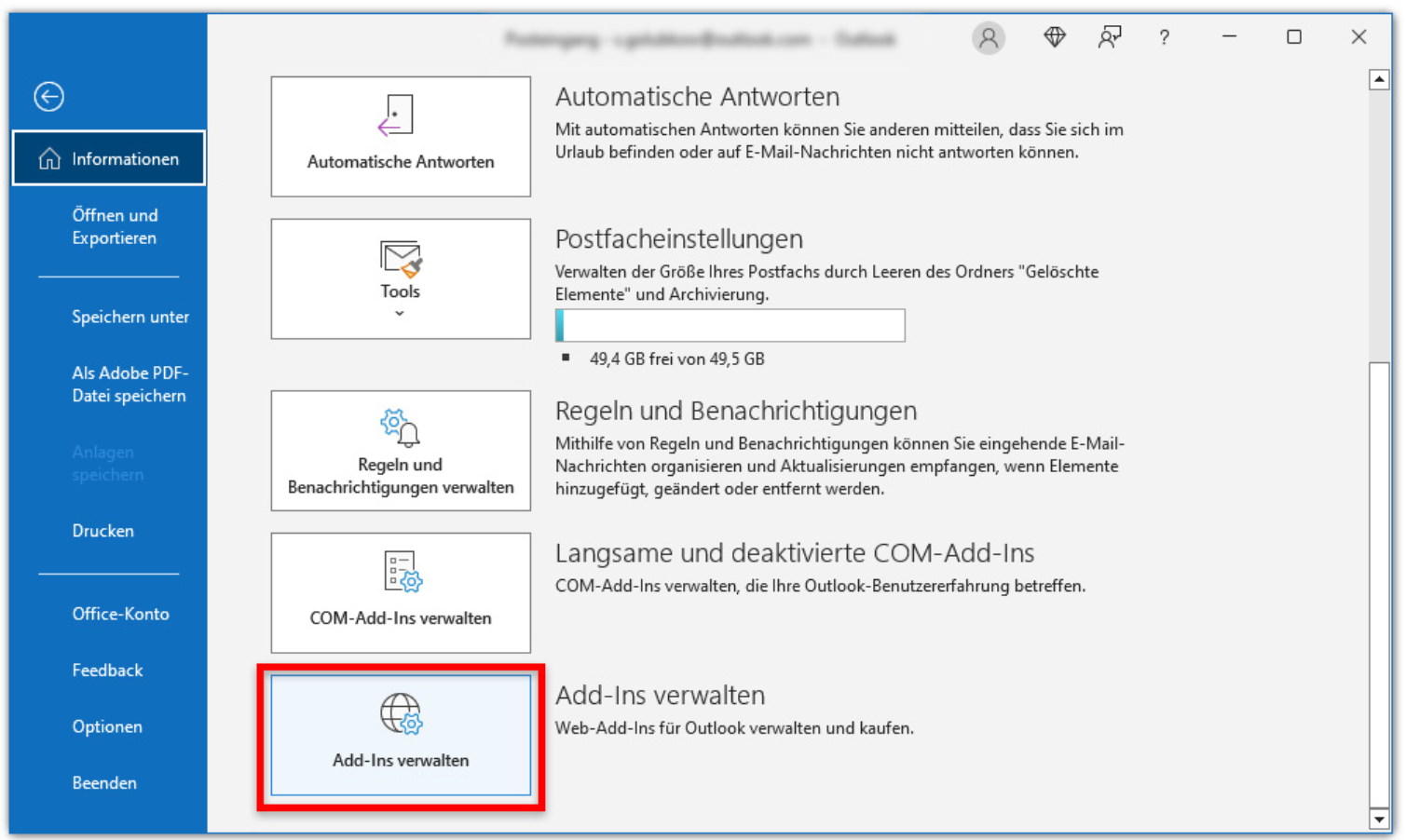Click the scrollbar down arrow
Viewport: 1406px width, 840px height.
1379,819
